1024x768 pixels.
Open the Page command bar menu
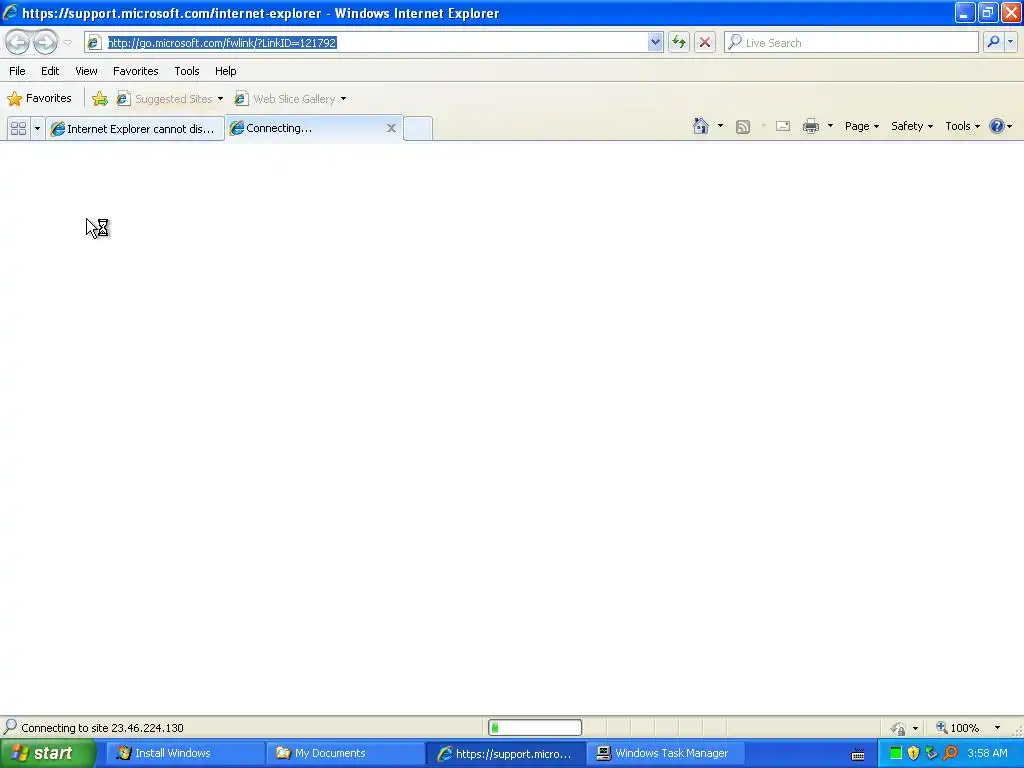(861, 126)
